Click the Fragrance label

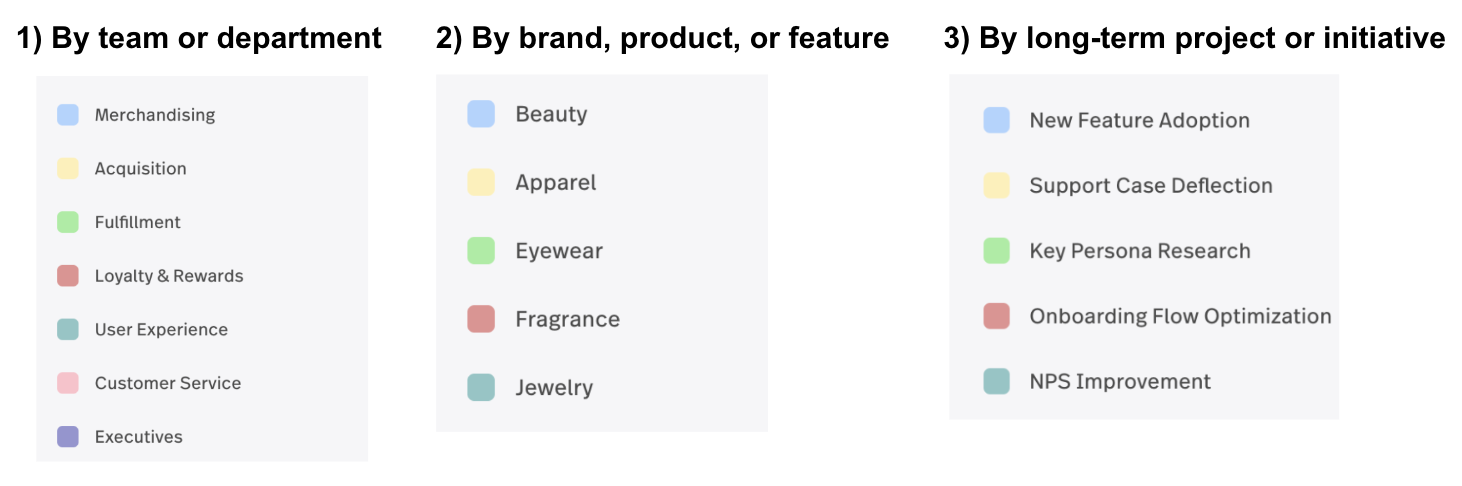point(568,320)
